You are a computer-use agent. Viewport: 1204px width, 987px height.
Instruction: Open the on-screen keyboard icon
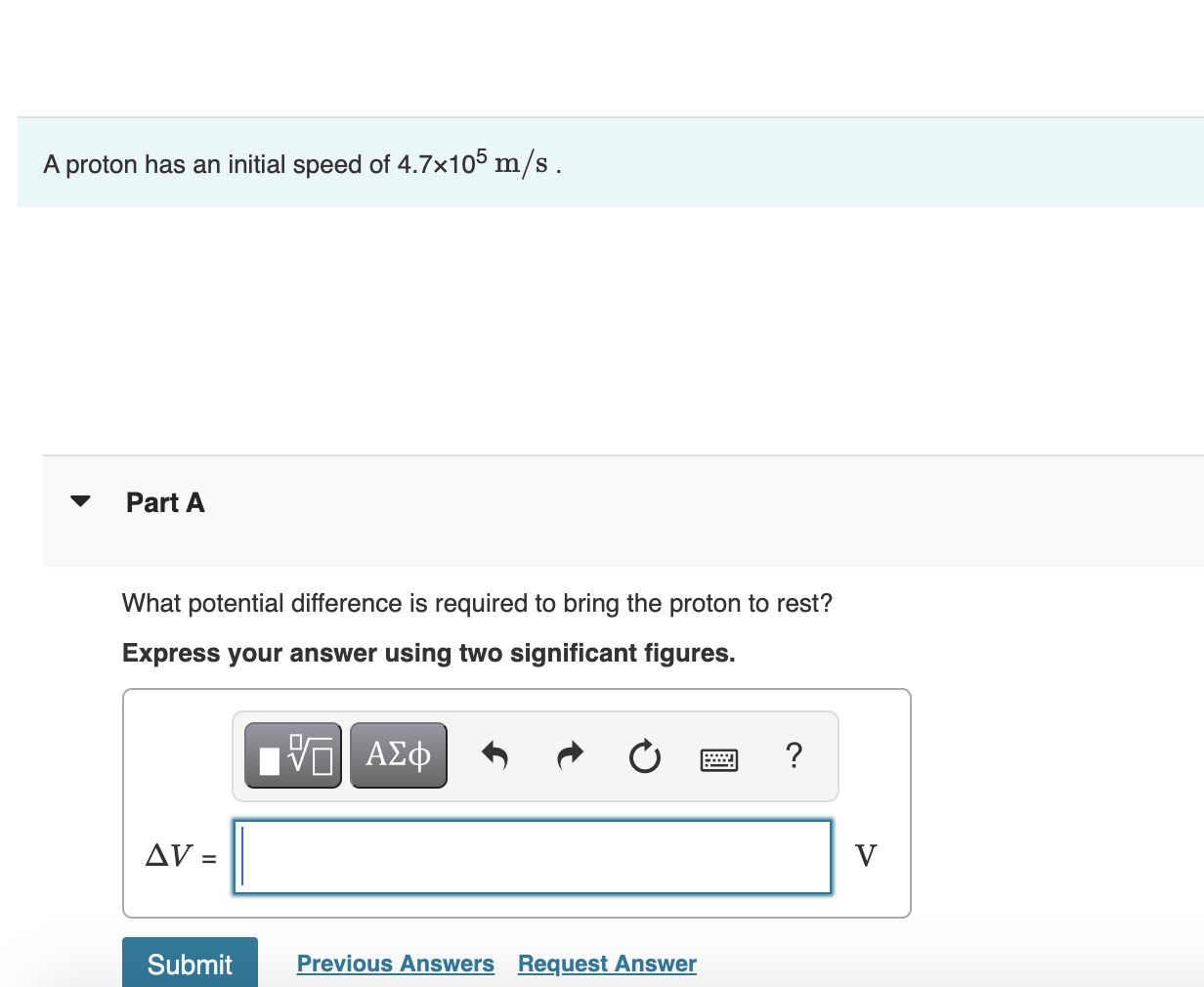(719, 758)
